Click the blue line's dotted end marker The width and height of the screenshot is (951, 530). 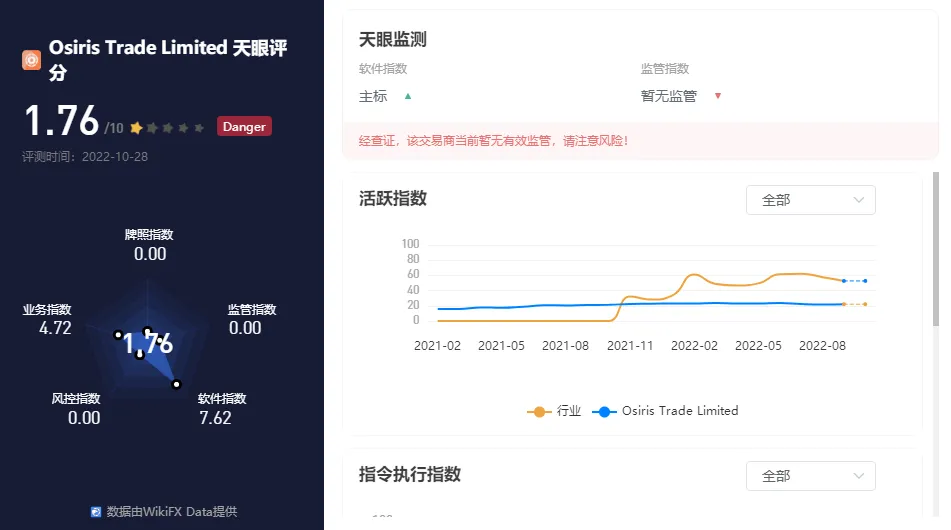(865, 281)
